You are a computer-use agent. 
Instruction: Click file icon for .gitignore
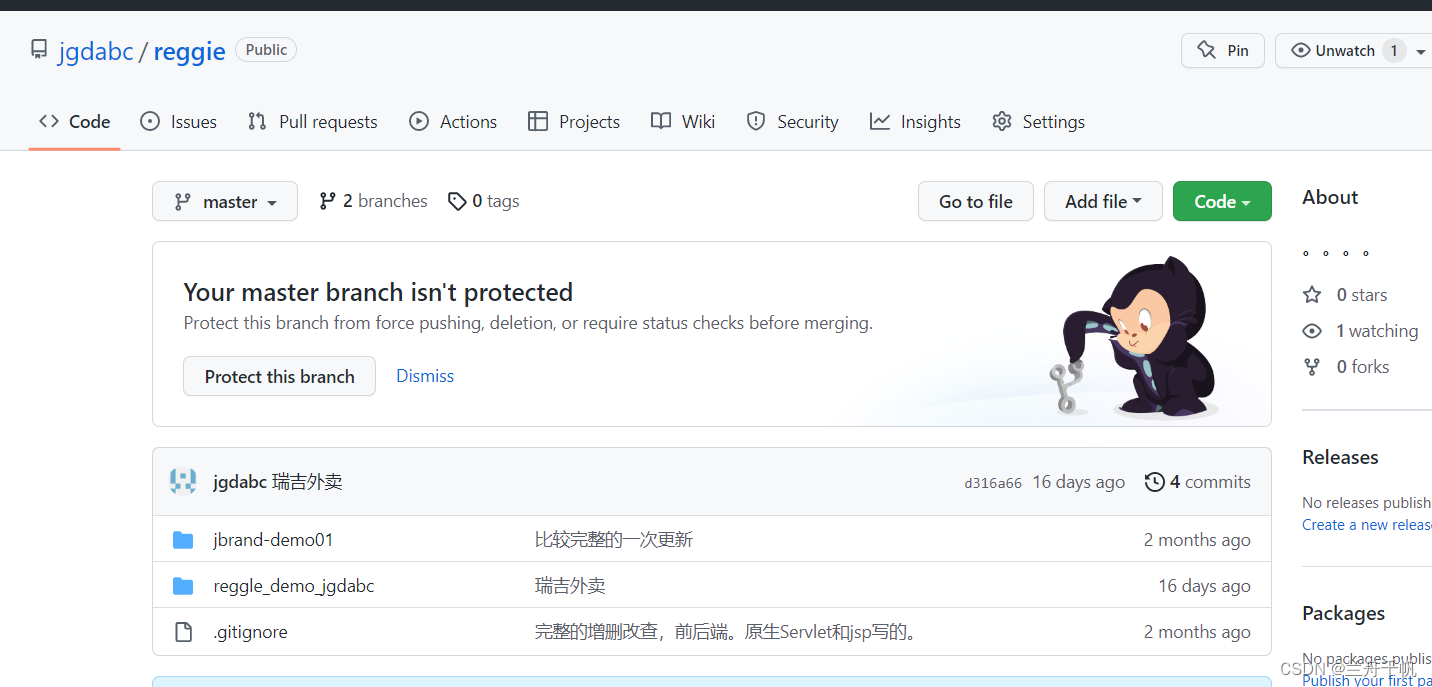(x=183, y=632)
